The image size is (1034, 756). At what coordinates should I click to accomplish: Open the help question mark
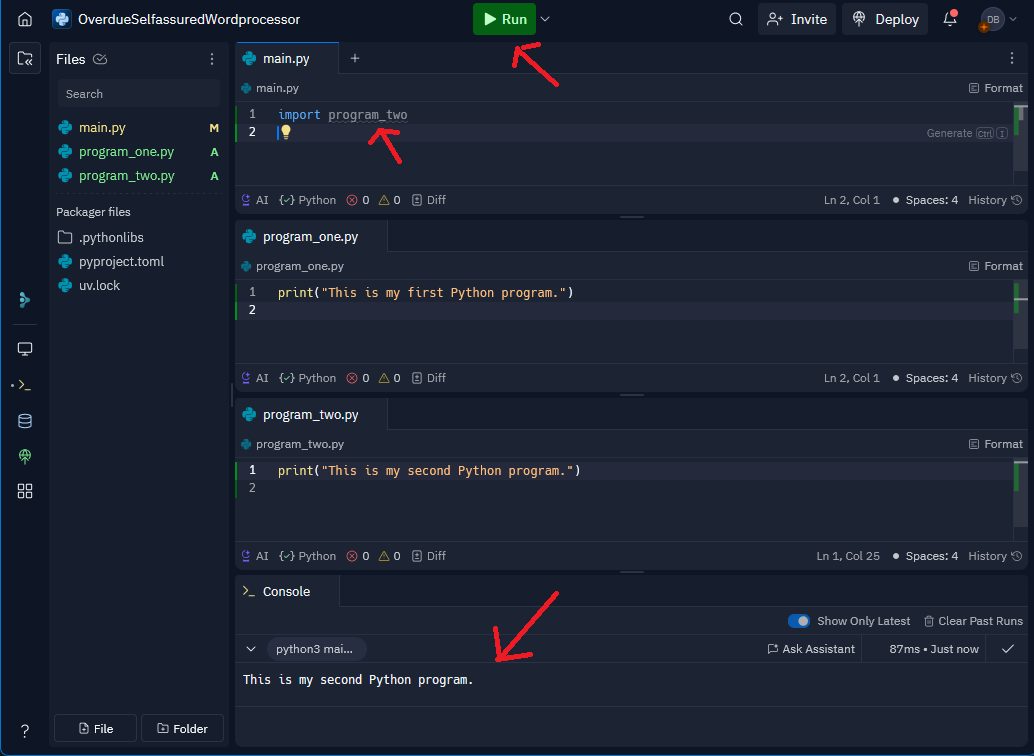pos(24,730)
